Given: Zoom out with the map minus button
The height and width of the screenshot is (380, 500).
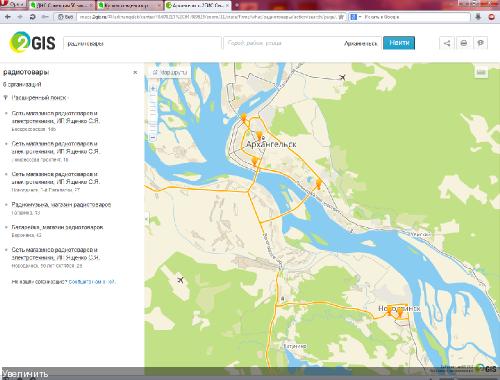Looking at the screenshot, I should tap(153, 137).
